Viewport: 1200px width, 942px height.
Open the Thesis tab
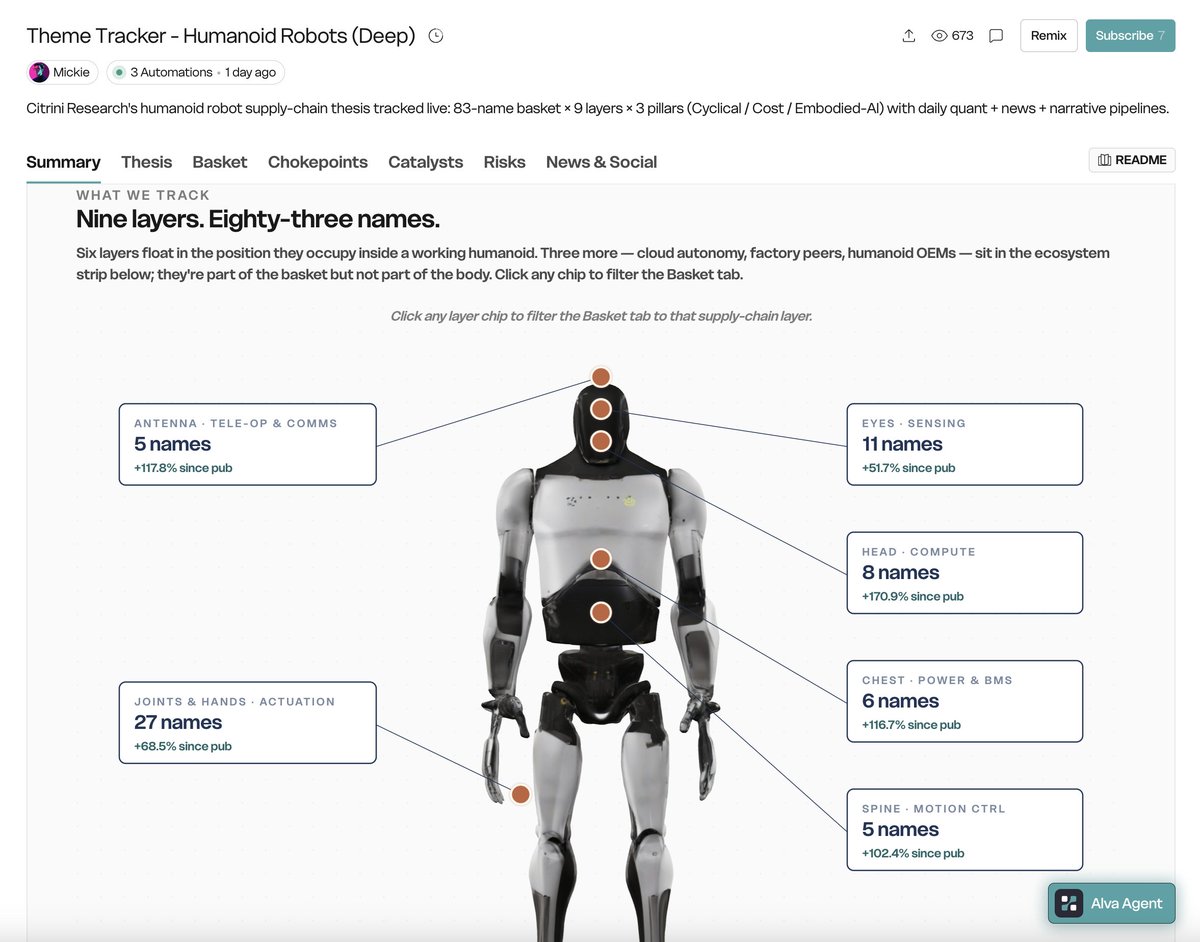(146, 162)
